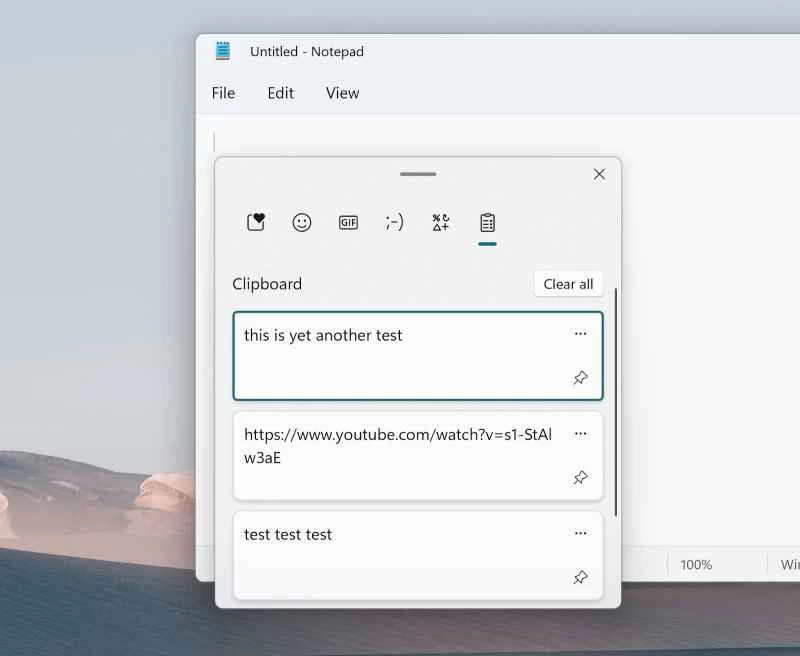Screen dimensions: 800x656
Task: Open the kaomoji panel
Action: pos(394,222)
